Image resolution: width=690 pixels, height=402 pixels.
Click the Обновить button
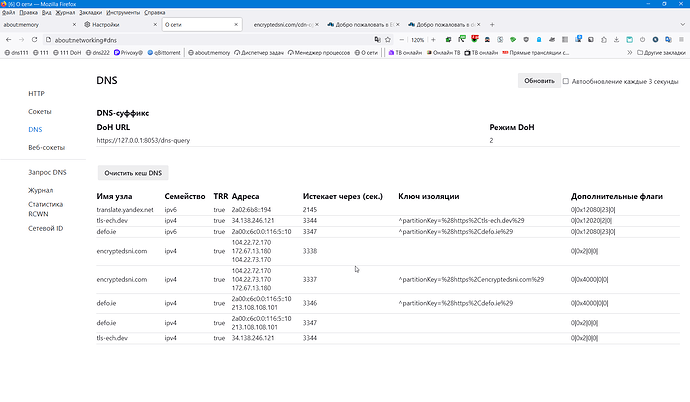(539, 80)
